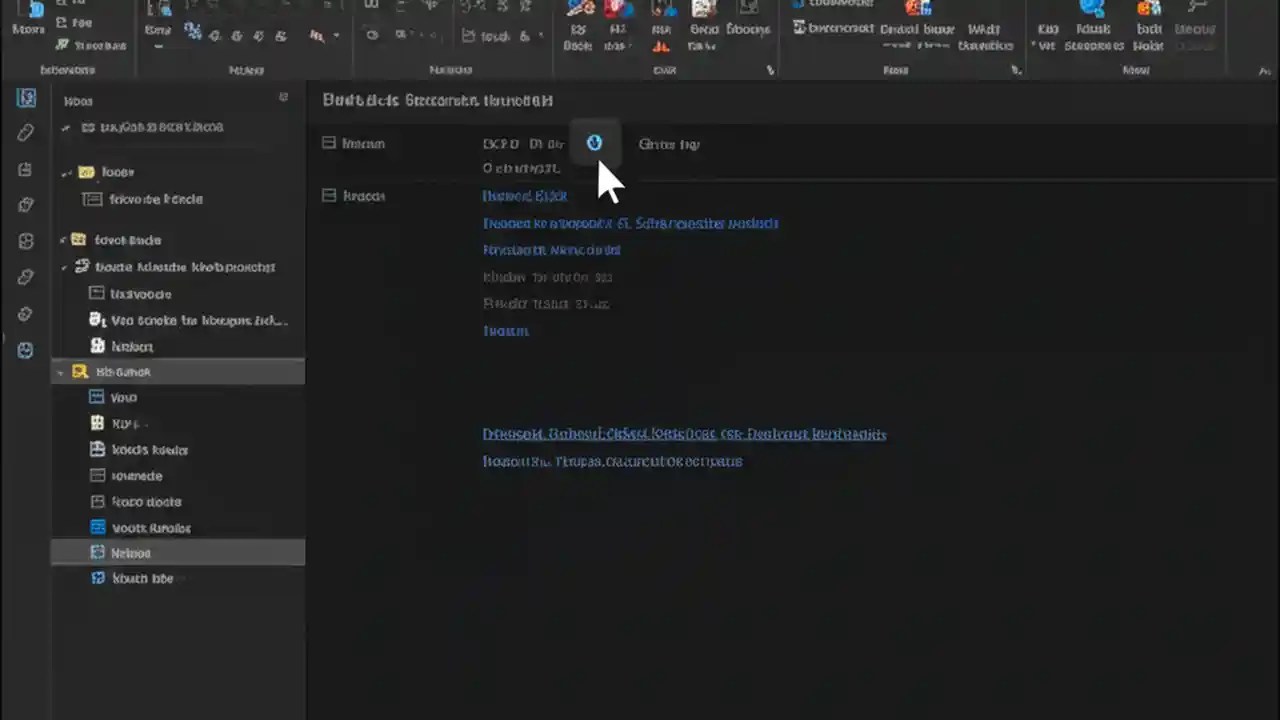This screenshot has width=1280, height=720.
Task: Click the topmost icon of the left sidebar strip
Action: click(25, 97)
